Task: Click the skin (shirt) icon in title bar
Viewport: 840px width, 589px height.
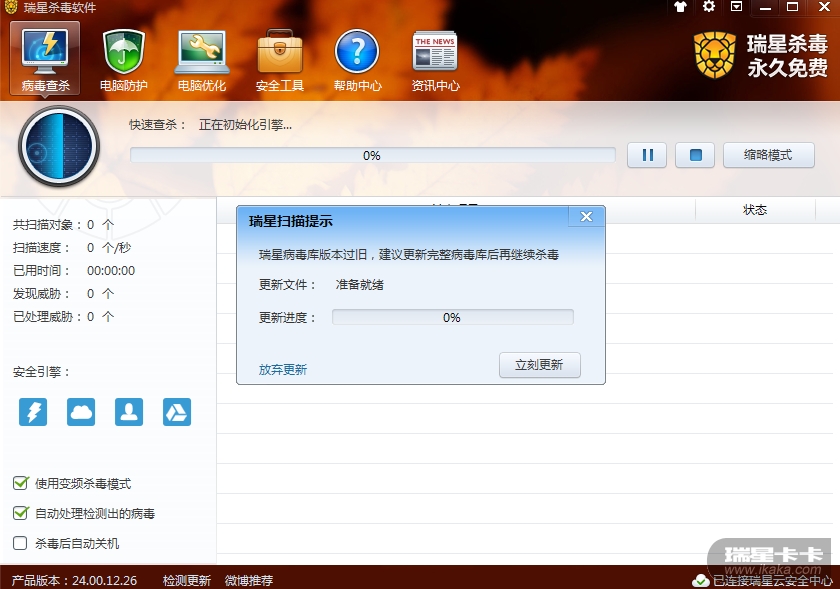Action: [x=680, y=7]
